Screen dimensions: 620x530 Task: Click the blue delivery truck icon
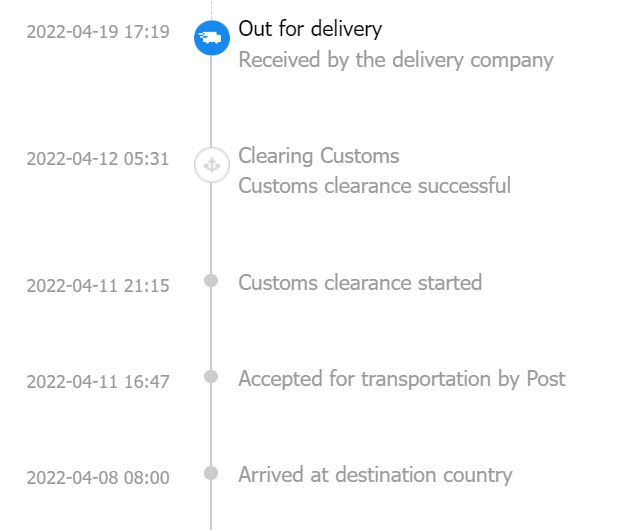211,37
